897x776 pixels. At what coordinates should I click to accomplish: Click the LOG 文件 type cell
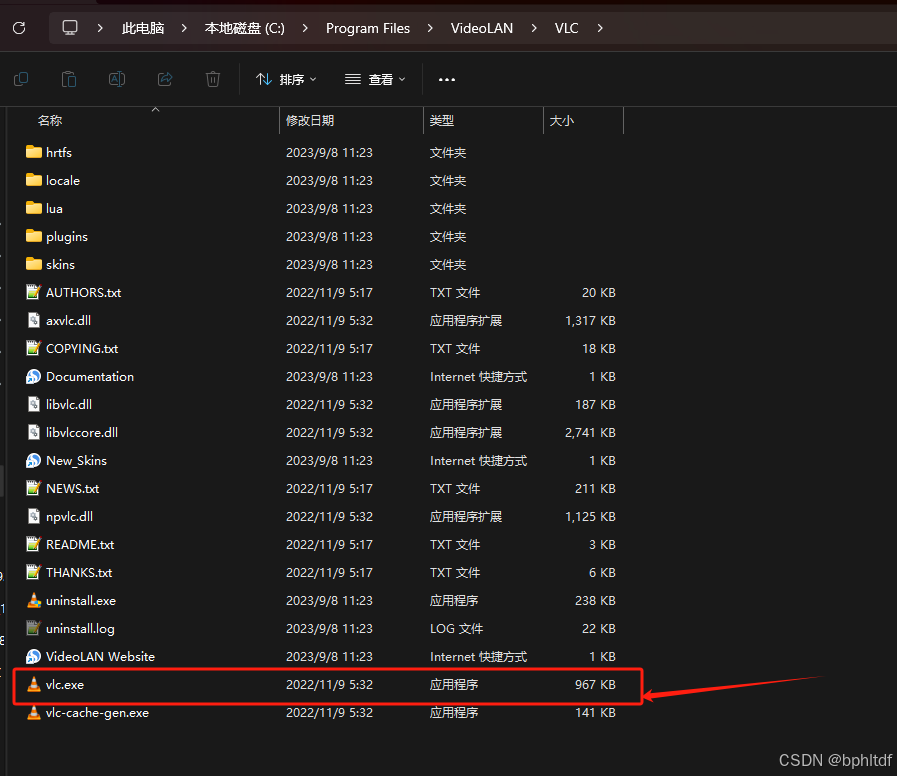(x=457, y=628)
